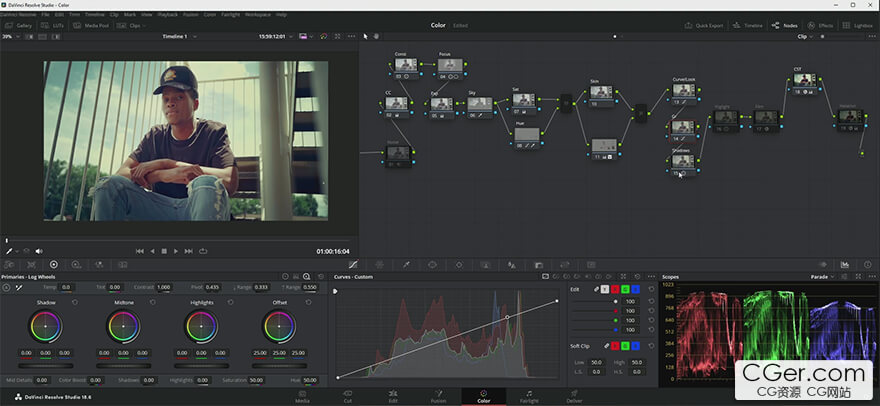Select the Skin node in node graph
Viewport: 880px width, 406px height.
coord(600,93)
